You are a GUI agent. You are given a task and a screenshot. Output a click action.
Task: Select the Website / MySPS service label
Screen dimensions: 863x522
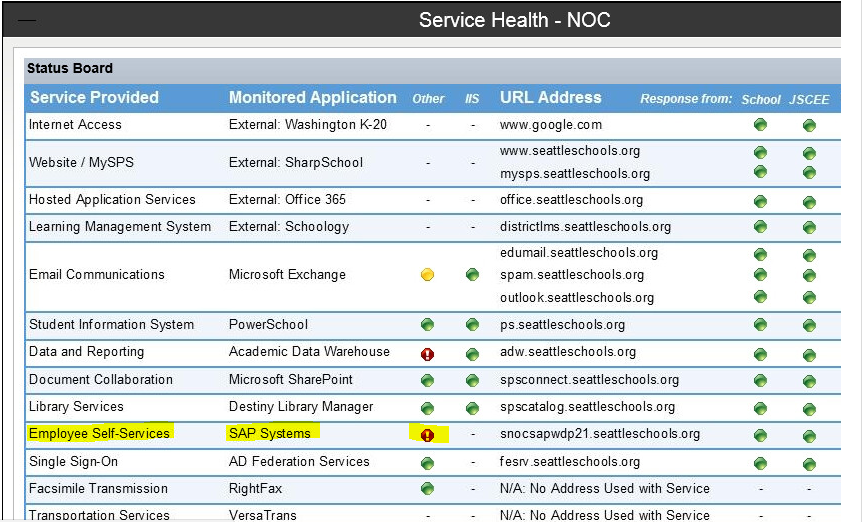click(81, 162)
